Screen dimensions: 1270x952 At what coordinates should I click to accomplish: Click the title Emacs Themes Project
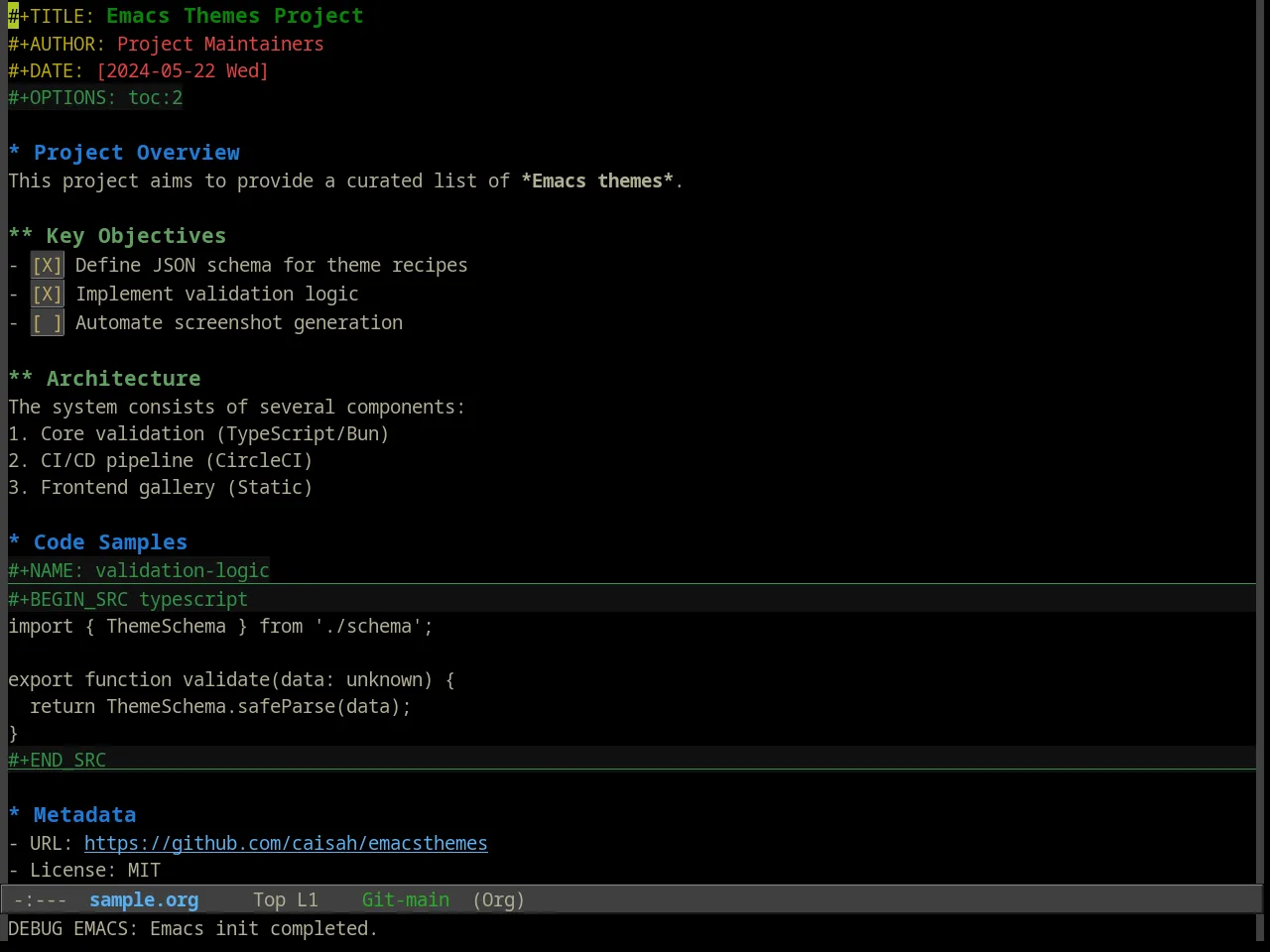235,16
